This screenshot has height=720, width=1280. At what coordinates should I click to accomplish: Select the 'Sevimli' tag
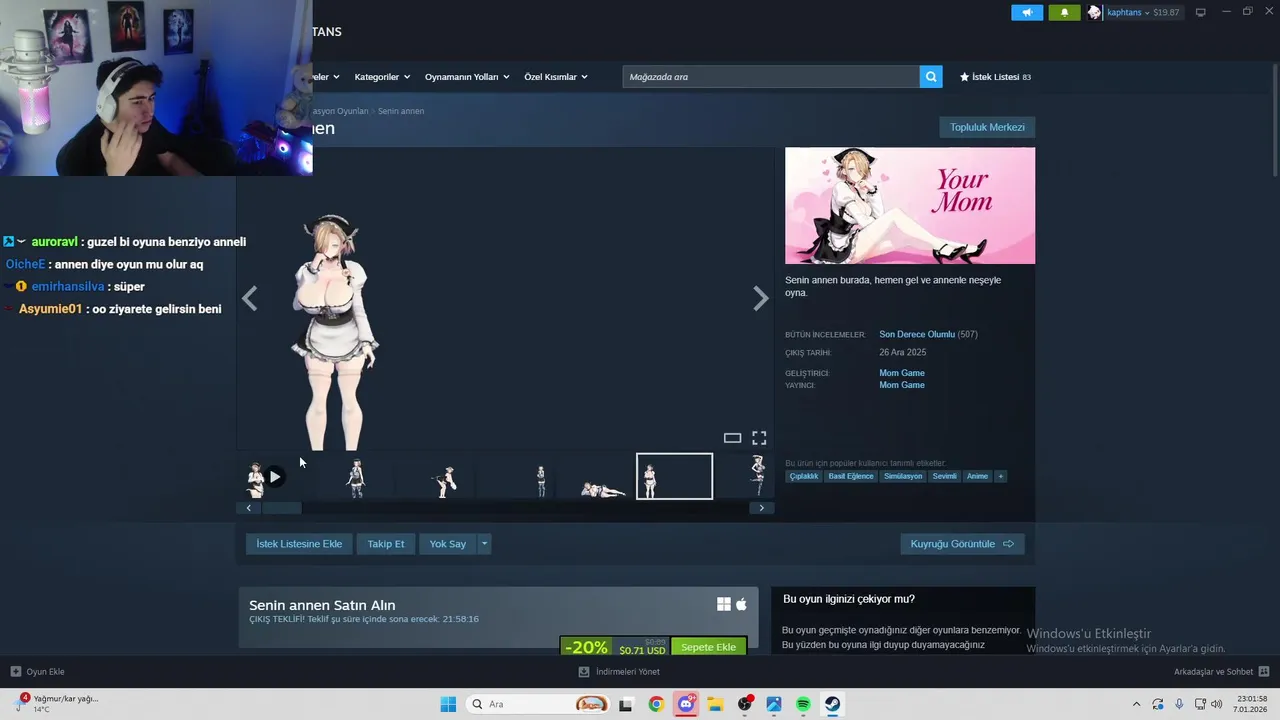tap(945, 476)
